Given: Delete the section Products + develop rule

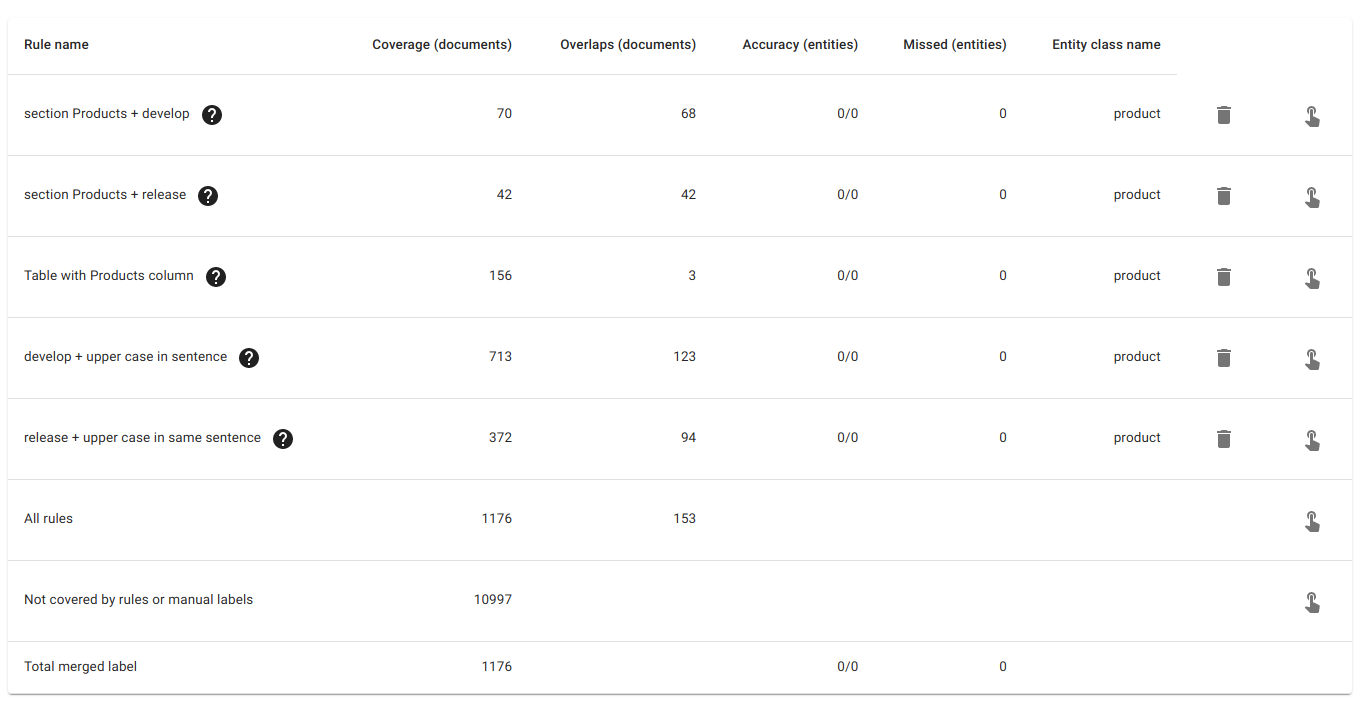Looking at the screenshot, I should 1223,115.
